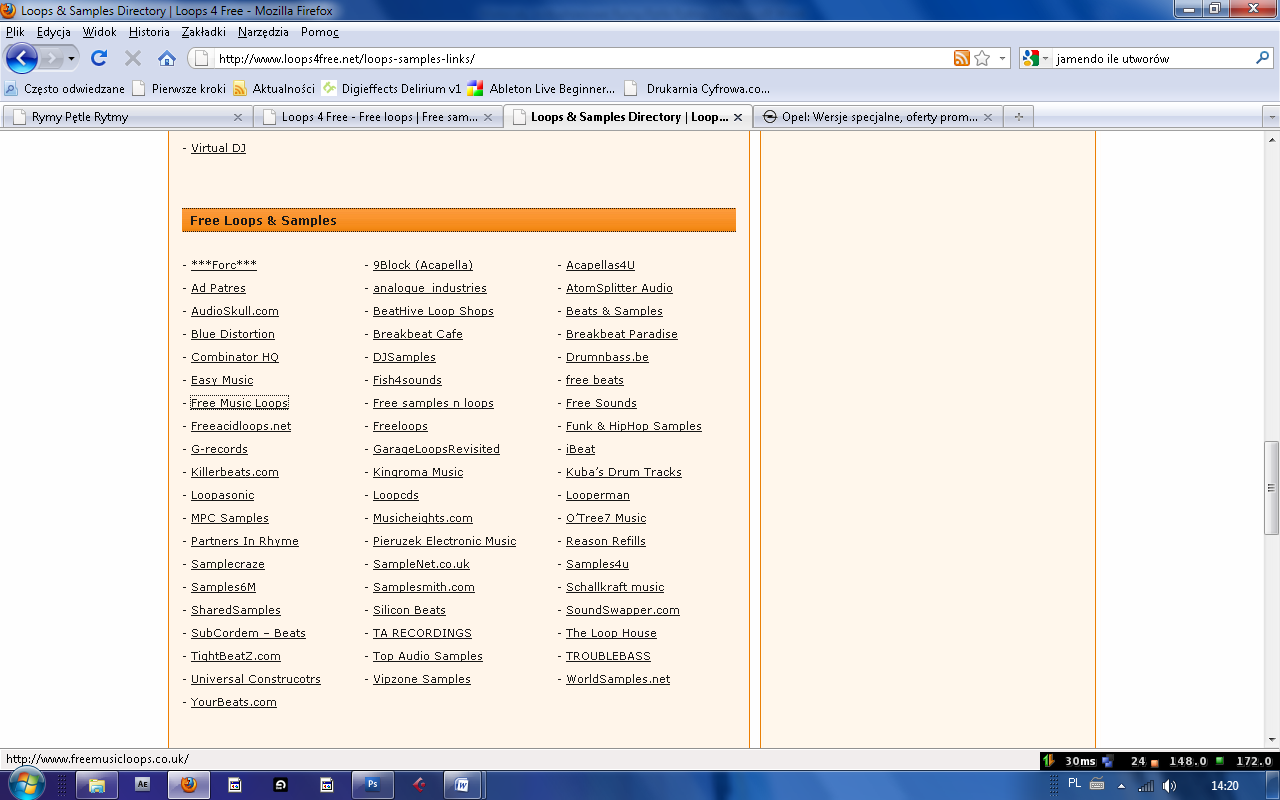Click the vertical page scrollbar thumb
Viewport: 1280px width, 800px height.
coord(1271,488)
